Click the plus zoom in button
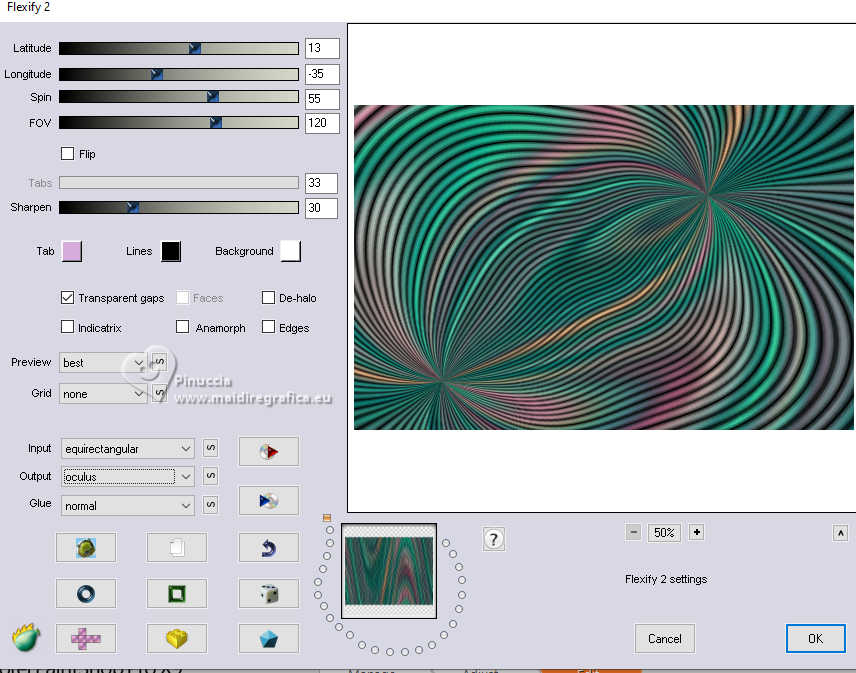Screen dimensions: 856x673 click(697, 532)
